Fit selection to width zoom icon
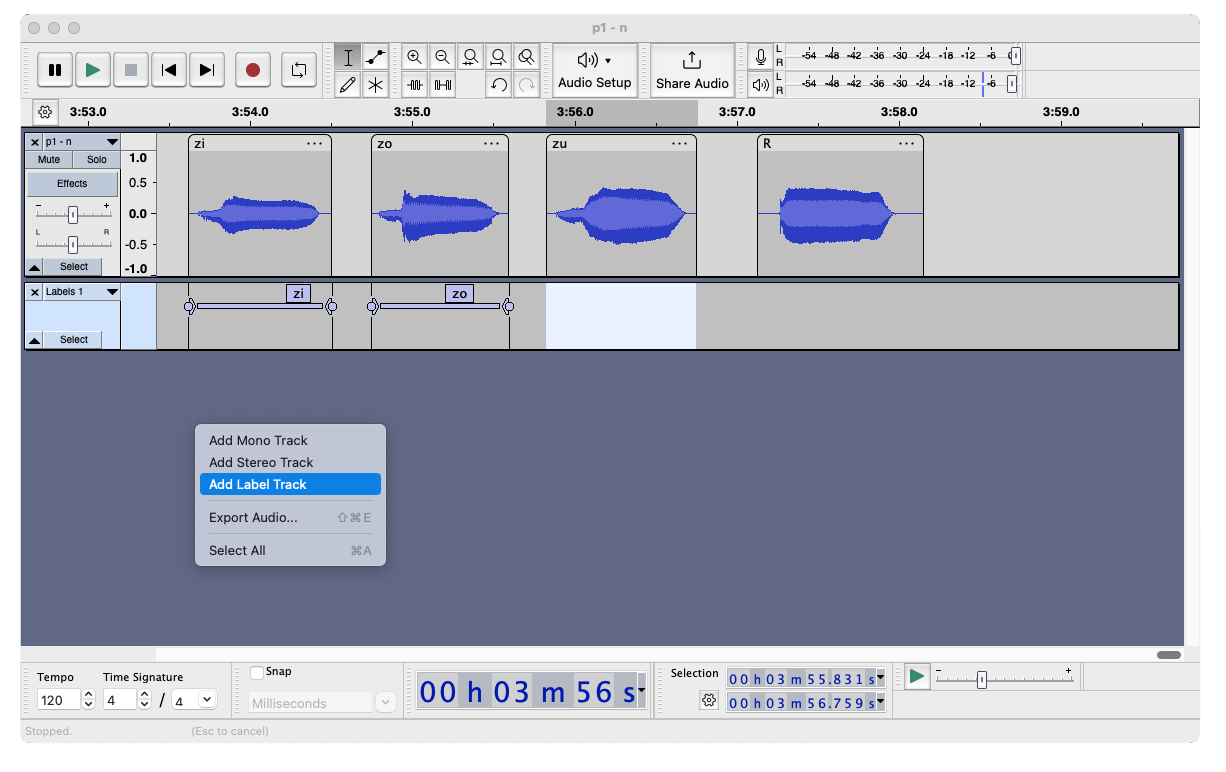The width and height of the screenshot is (1226, 772). (x=470, y=57)
